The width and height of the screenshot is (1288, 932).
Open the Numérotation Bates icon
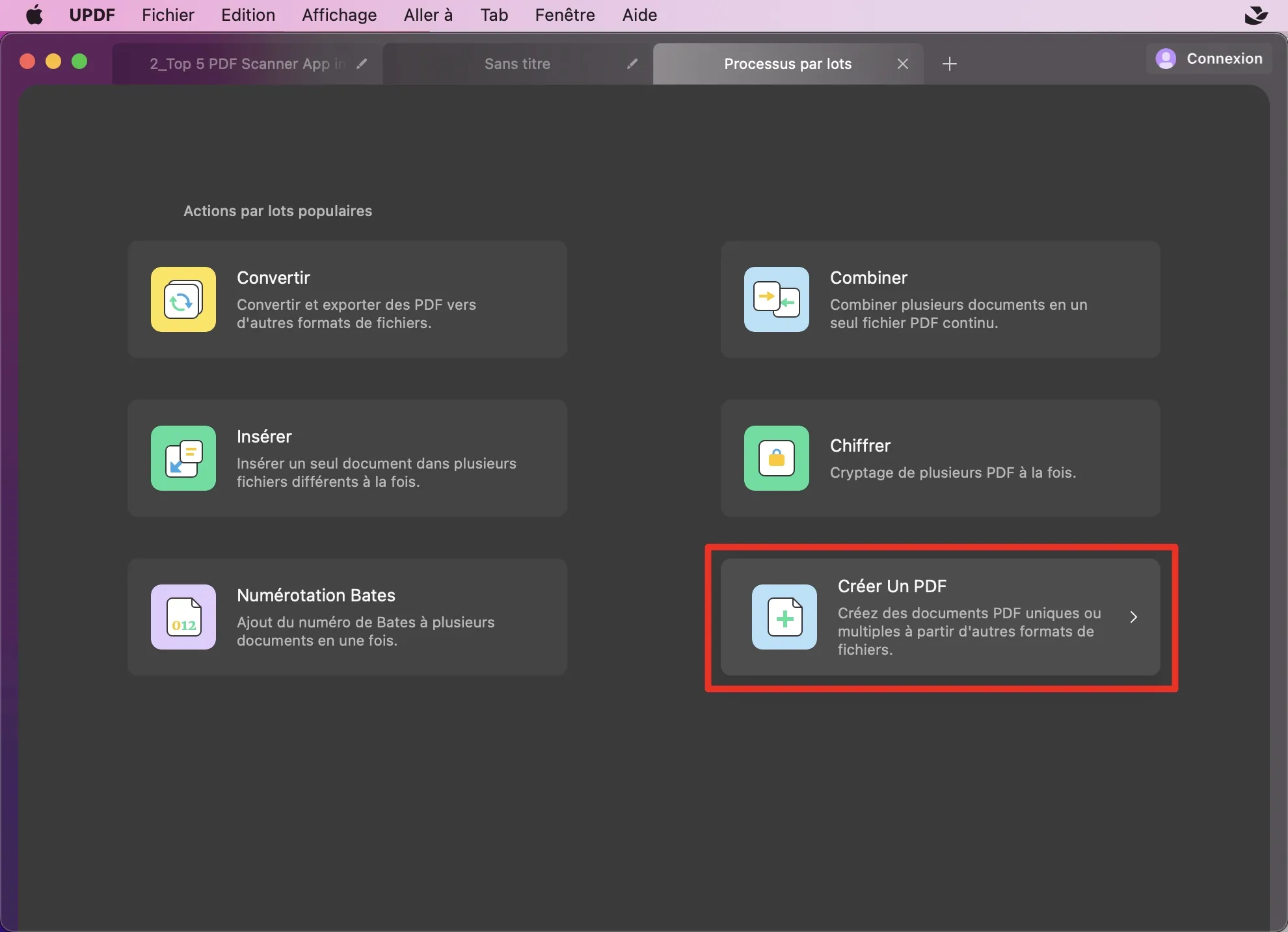183,617
